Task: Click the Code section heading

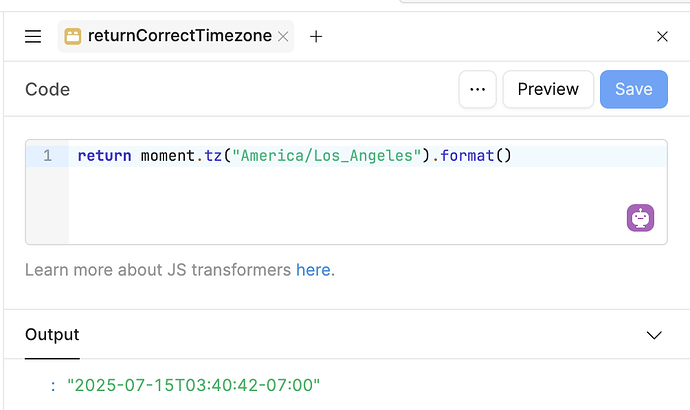Action: 48,89
